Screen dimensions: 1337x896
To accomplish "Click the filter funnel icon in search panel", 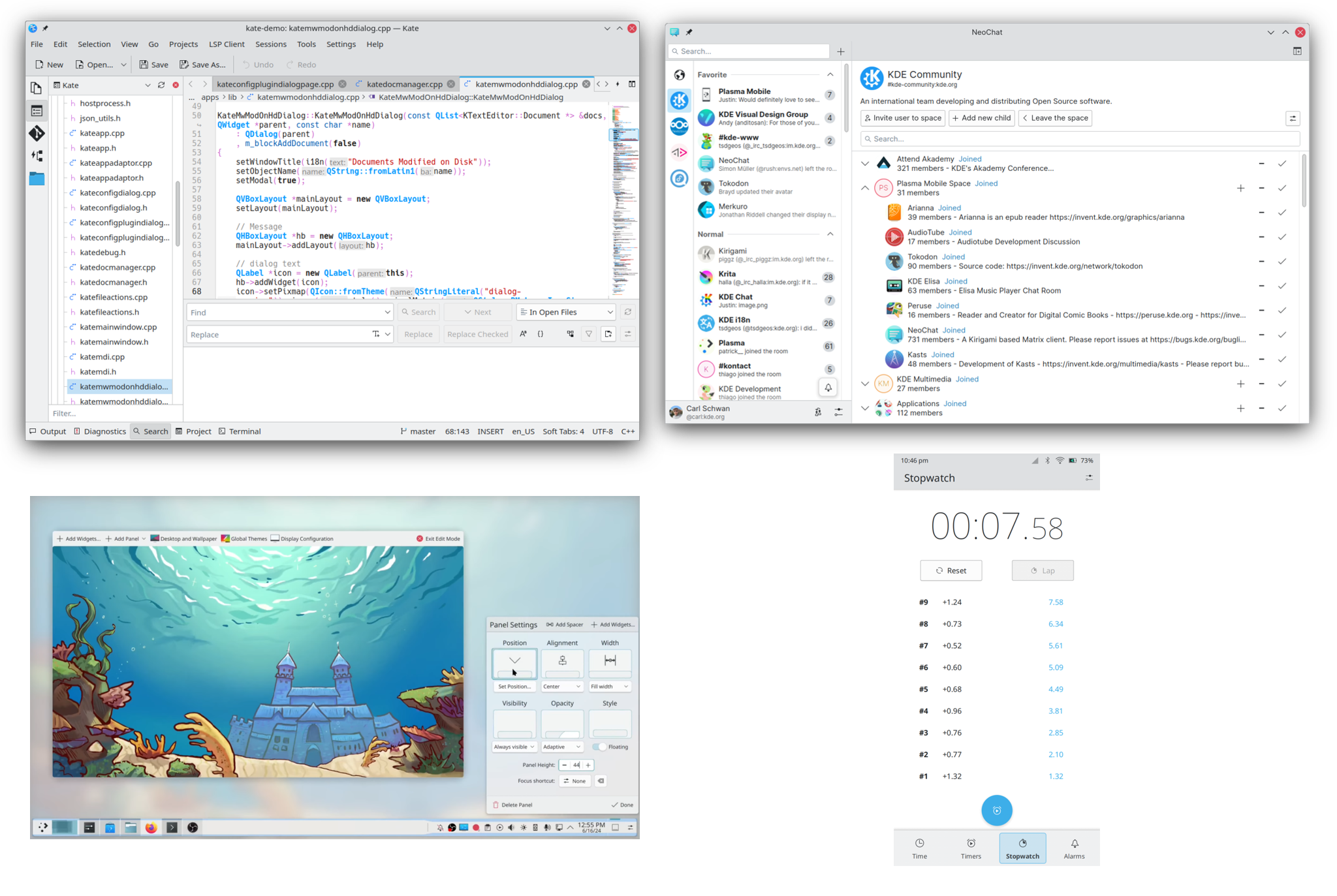I will pyautogui.click(x=589, y=334).
